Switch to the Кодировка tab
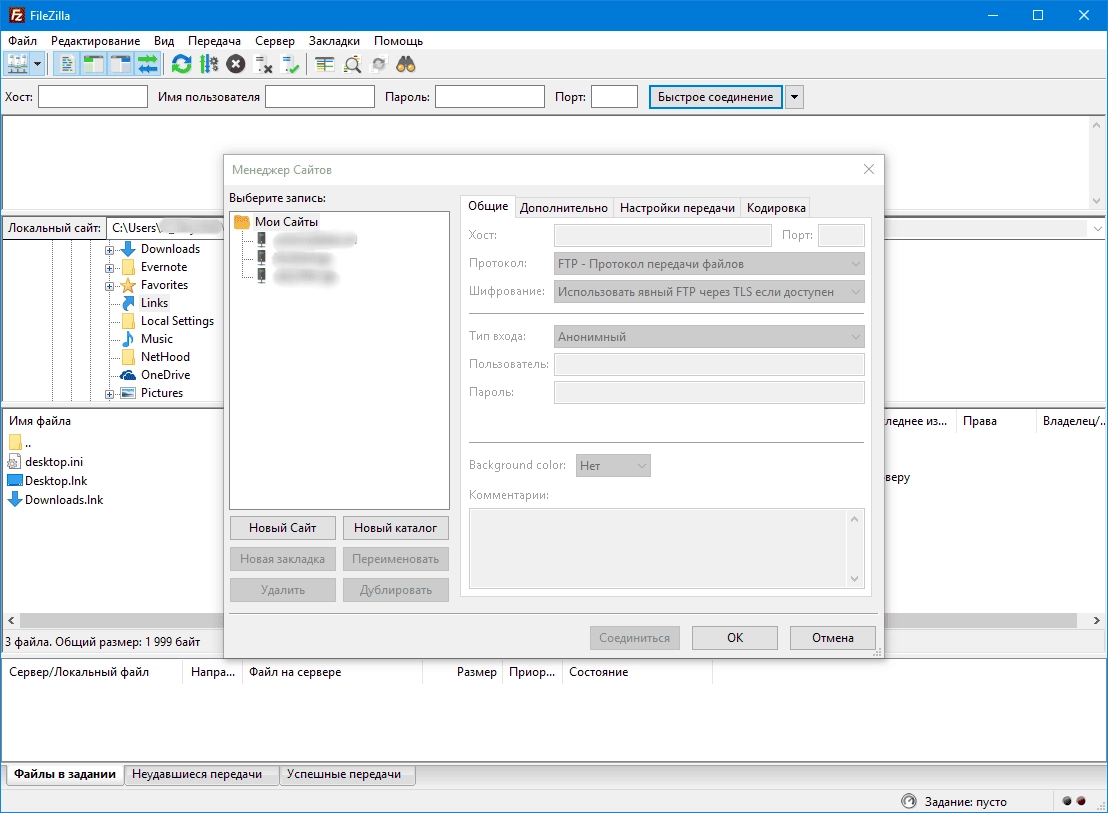Viewport: 1108px width, 813px height. coord(776,208)
